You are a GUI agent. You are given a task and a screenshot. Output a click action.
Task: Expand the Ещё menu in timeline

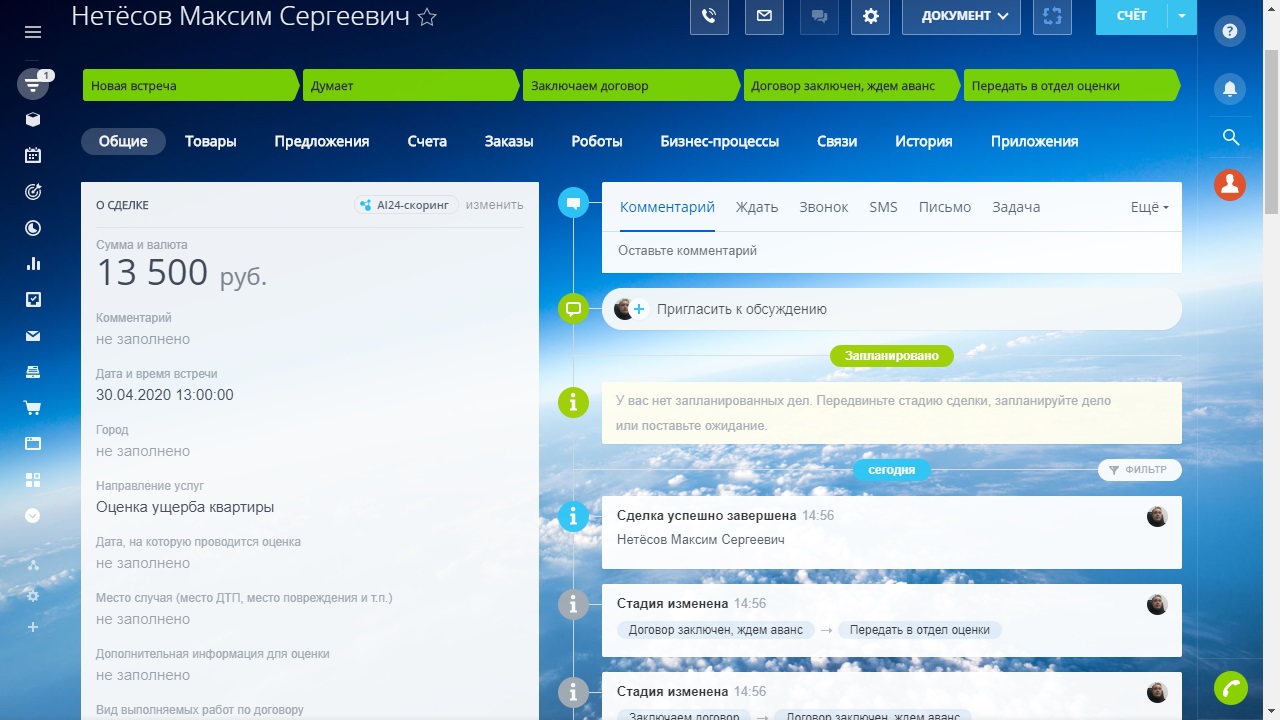pos(1149,207)
